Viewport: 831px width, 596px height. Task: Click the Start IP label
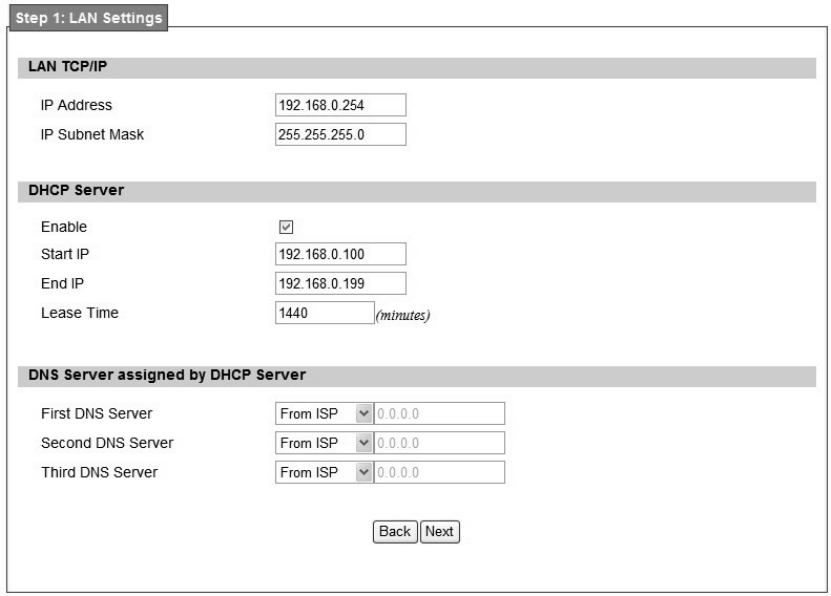coord(65,254)
